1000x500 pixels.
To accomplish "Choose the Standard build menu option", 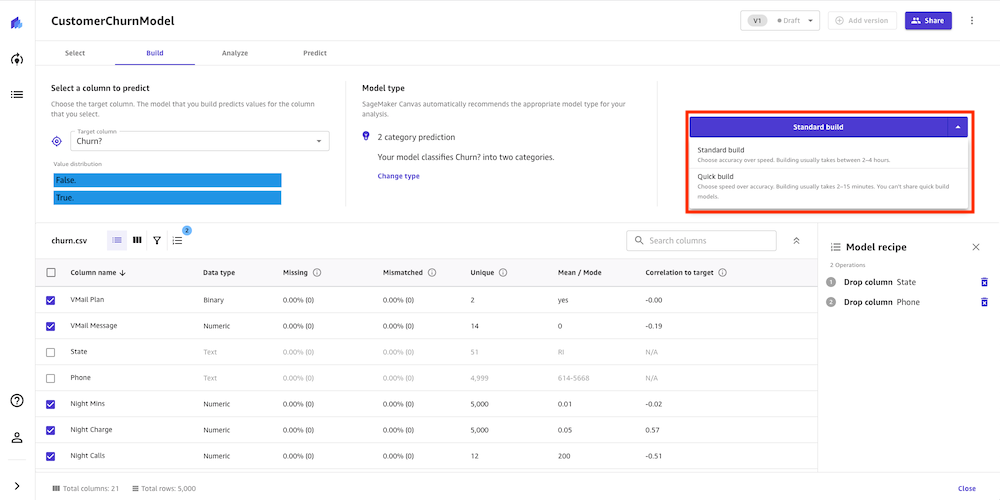I will point(829,155).
